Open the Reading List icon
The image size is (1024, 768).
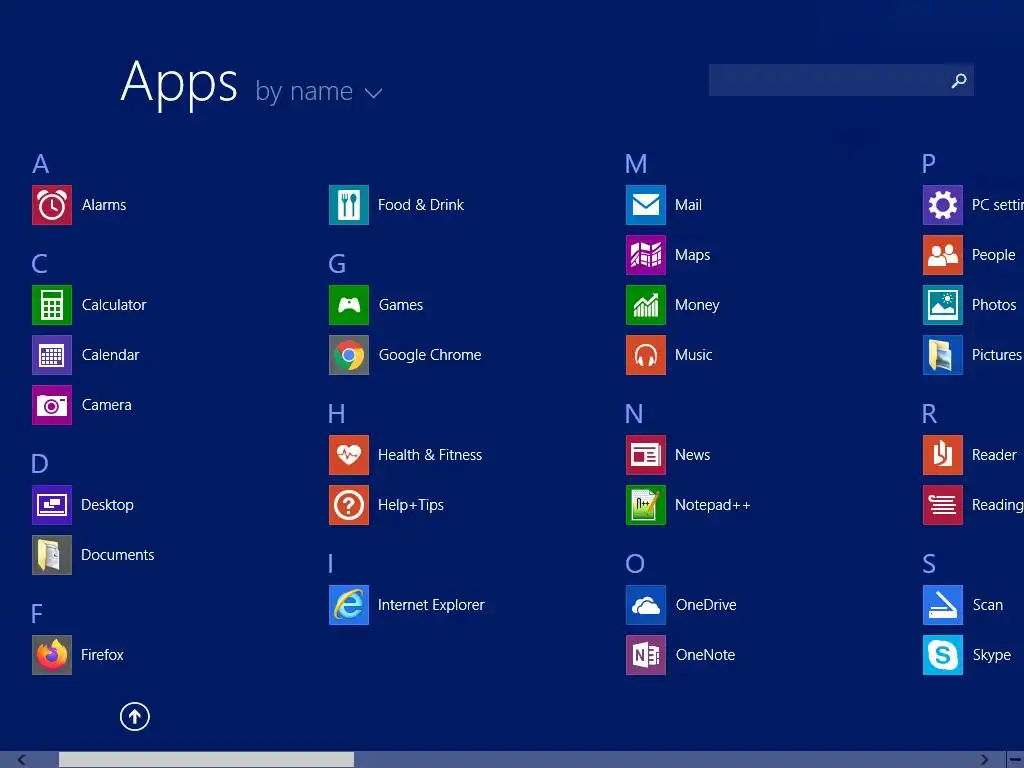coord(943,505)
